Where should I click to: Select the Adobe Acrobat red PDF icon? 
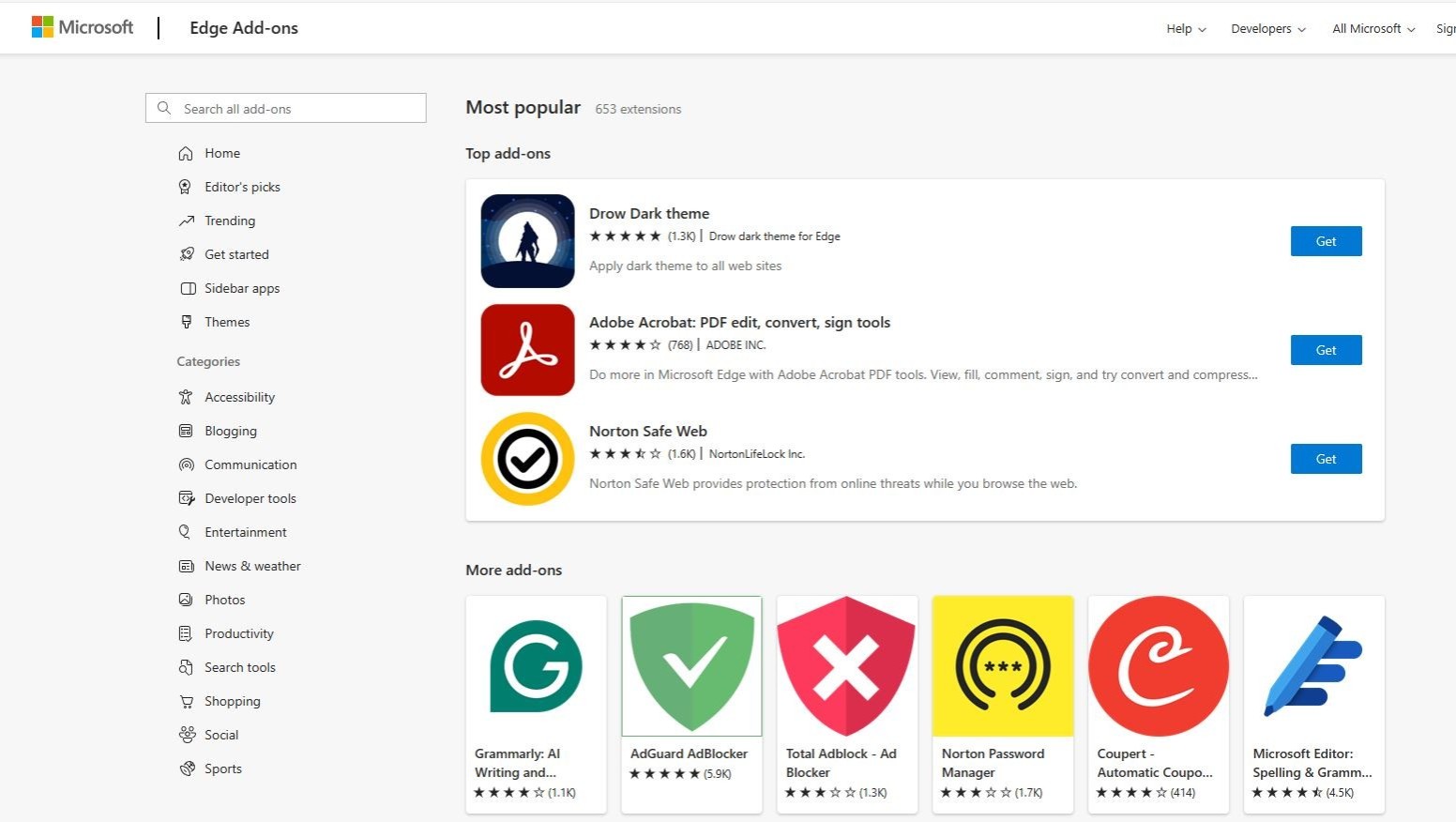click(526, 350)
